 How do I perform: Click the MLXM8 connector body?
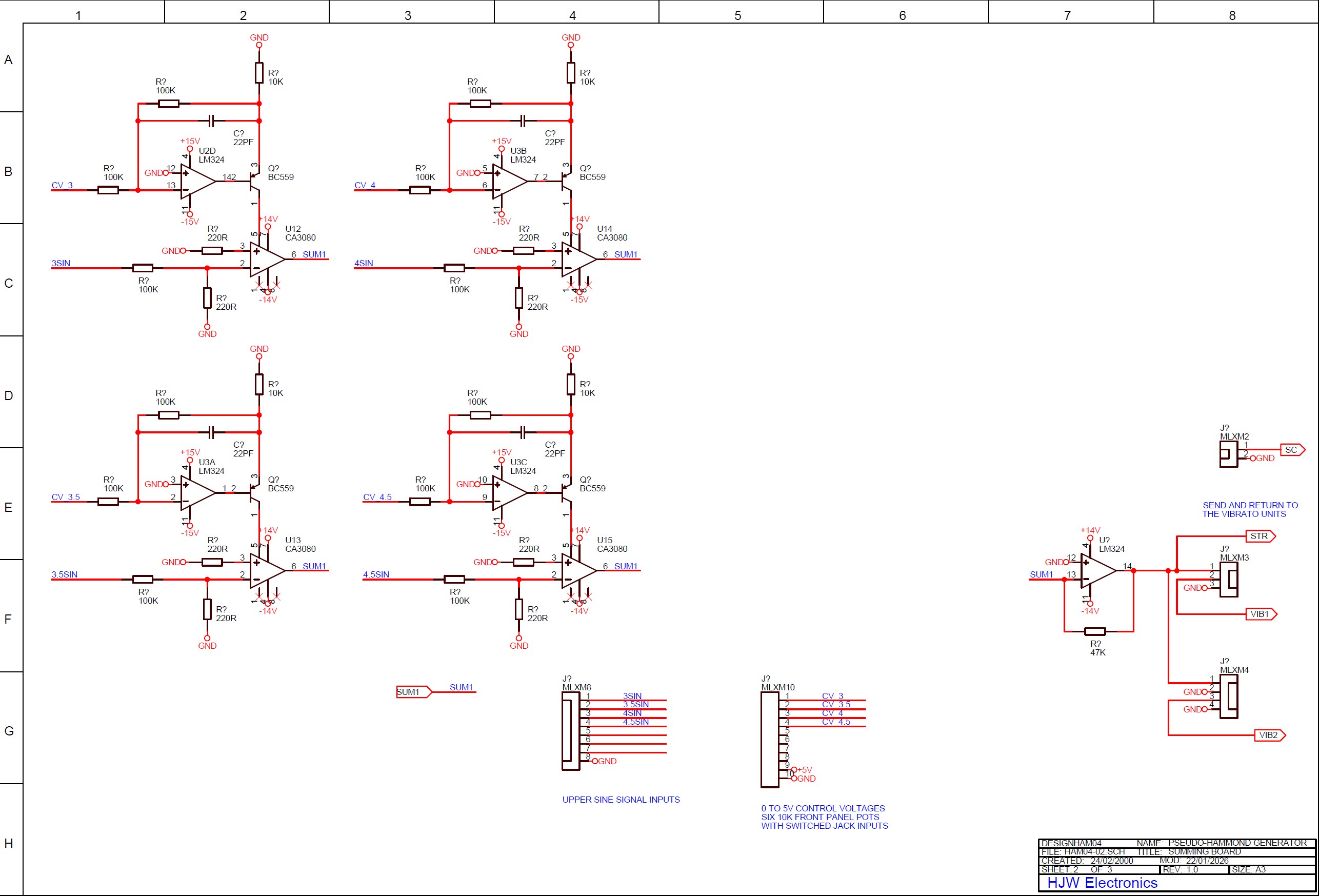[x=570, y=732]
